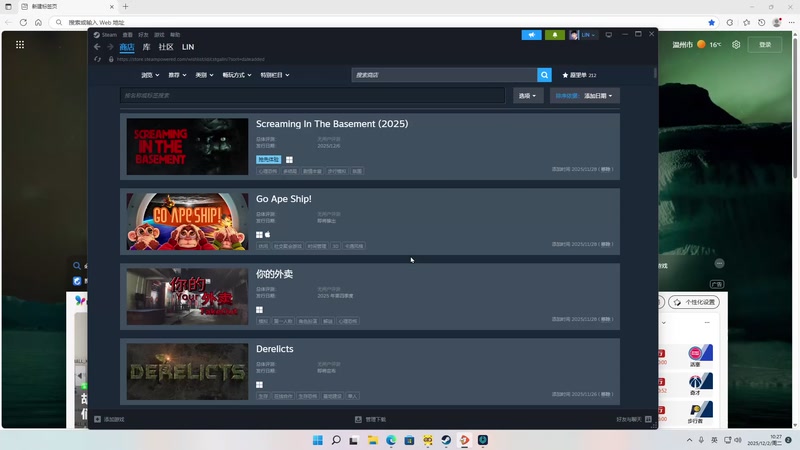Switch to the 社区 tab
800x450 pixels.
(x=166, y=47)
